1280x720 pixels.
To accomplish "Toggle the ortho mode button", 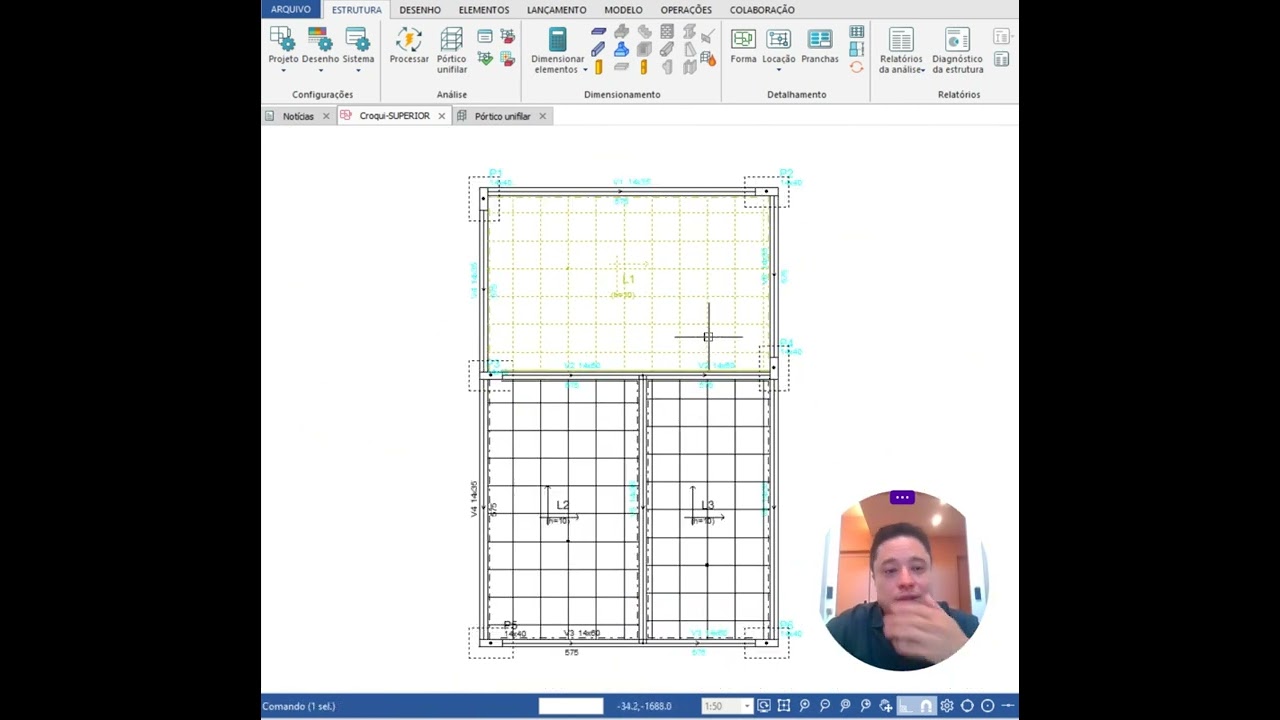I will 906,706.
